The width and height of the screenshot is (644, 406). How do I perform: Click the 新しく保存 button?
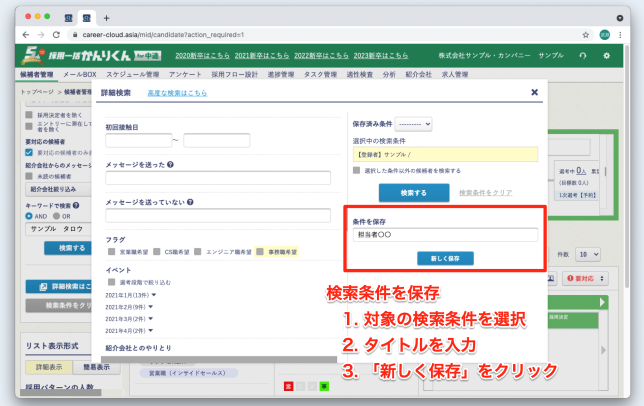[445, 257]
